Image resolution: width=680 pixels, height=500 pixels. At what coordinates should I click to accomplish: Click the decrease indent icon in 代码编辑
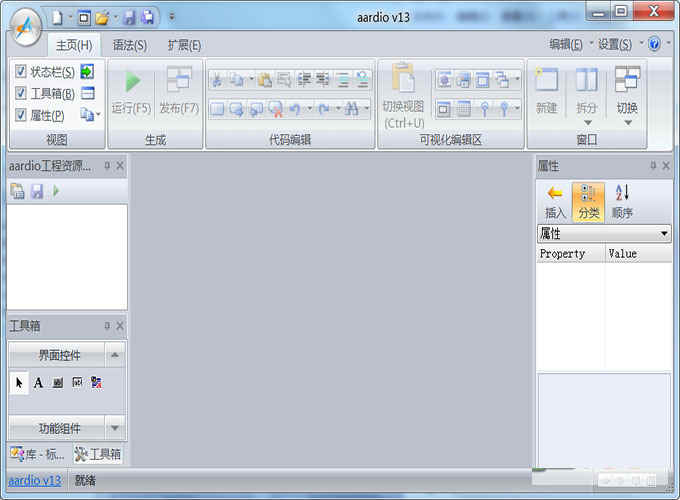[x=304, y=80]
